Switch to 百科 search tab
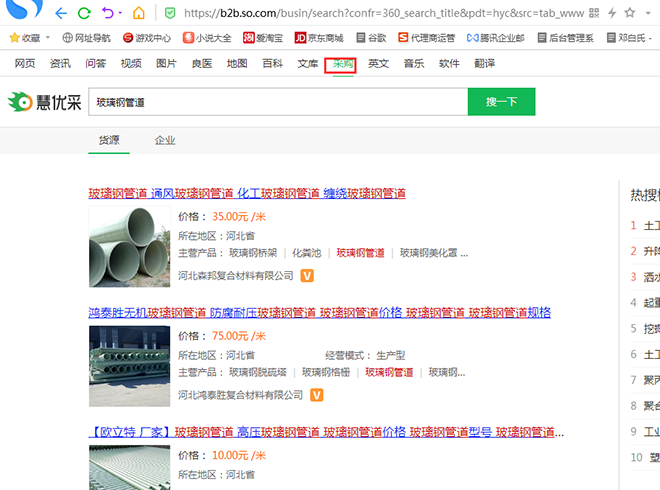 point(272,64)
